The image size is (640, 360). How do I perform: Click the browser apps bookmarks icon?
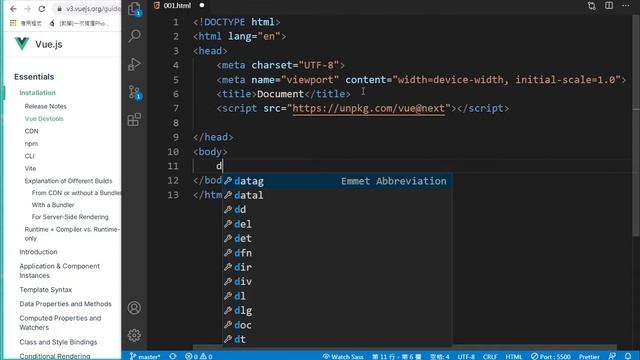pyautogui.click(x=13, y=23)
